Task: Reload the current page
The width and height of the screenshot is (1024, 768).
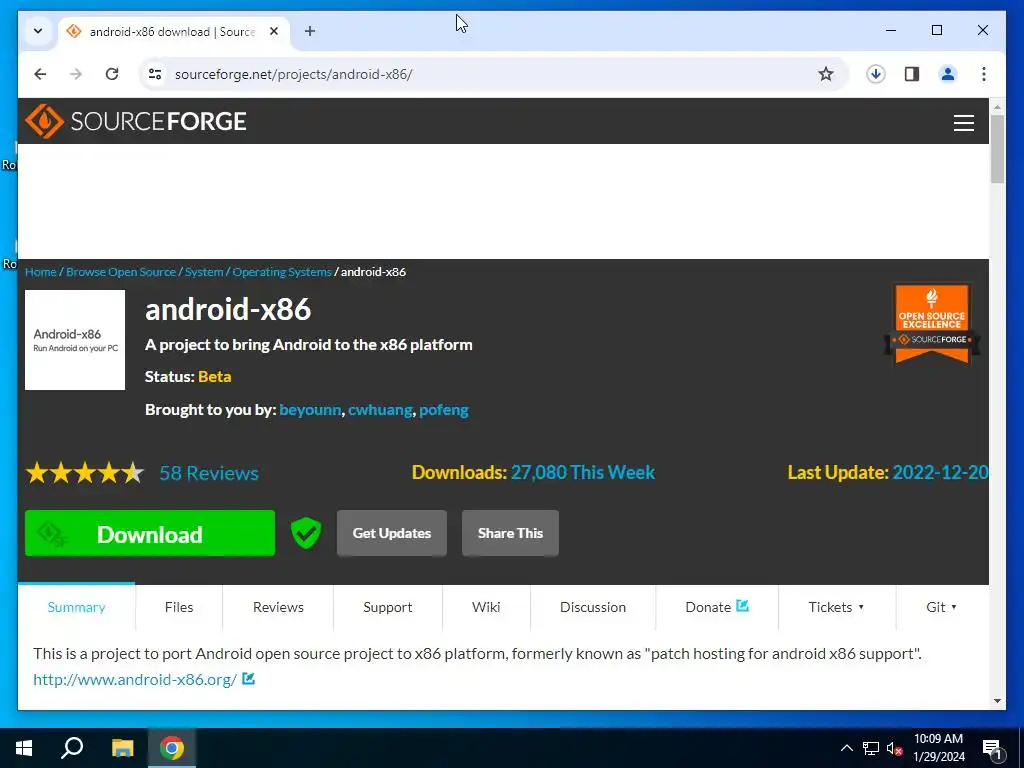Action: 112,74
